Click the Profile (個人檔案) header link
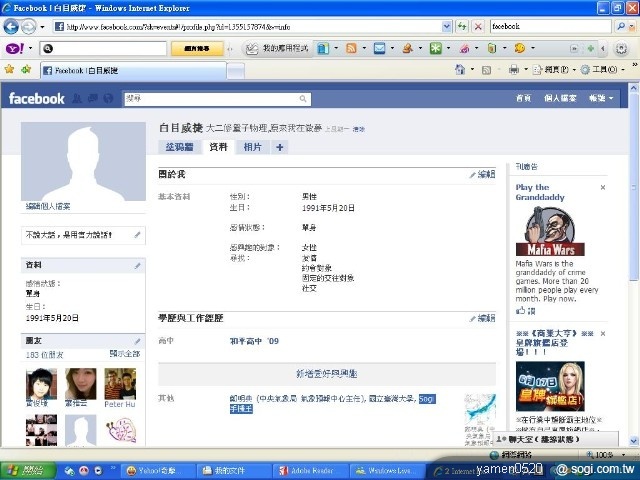This screenshot has height=480, width=640. tap(560, 98)
